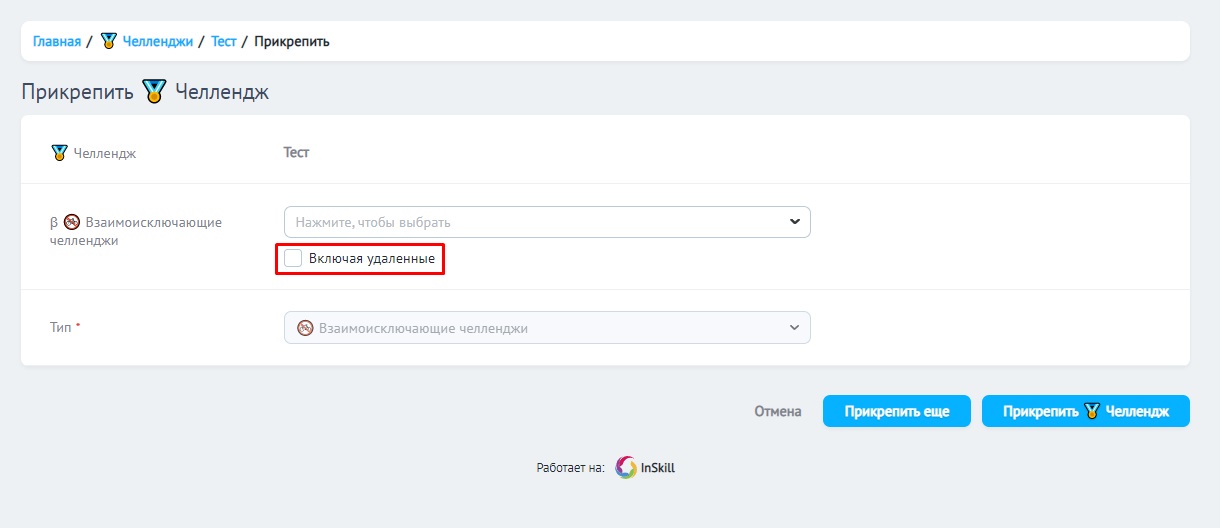Click the chevron arrow of the challenge selector
Image resolution: width=1220 pixels, height=528 pixels.
(795, 222)
